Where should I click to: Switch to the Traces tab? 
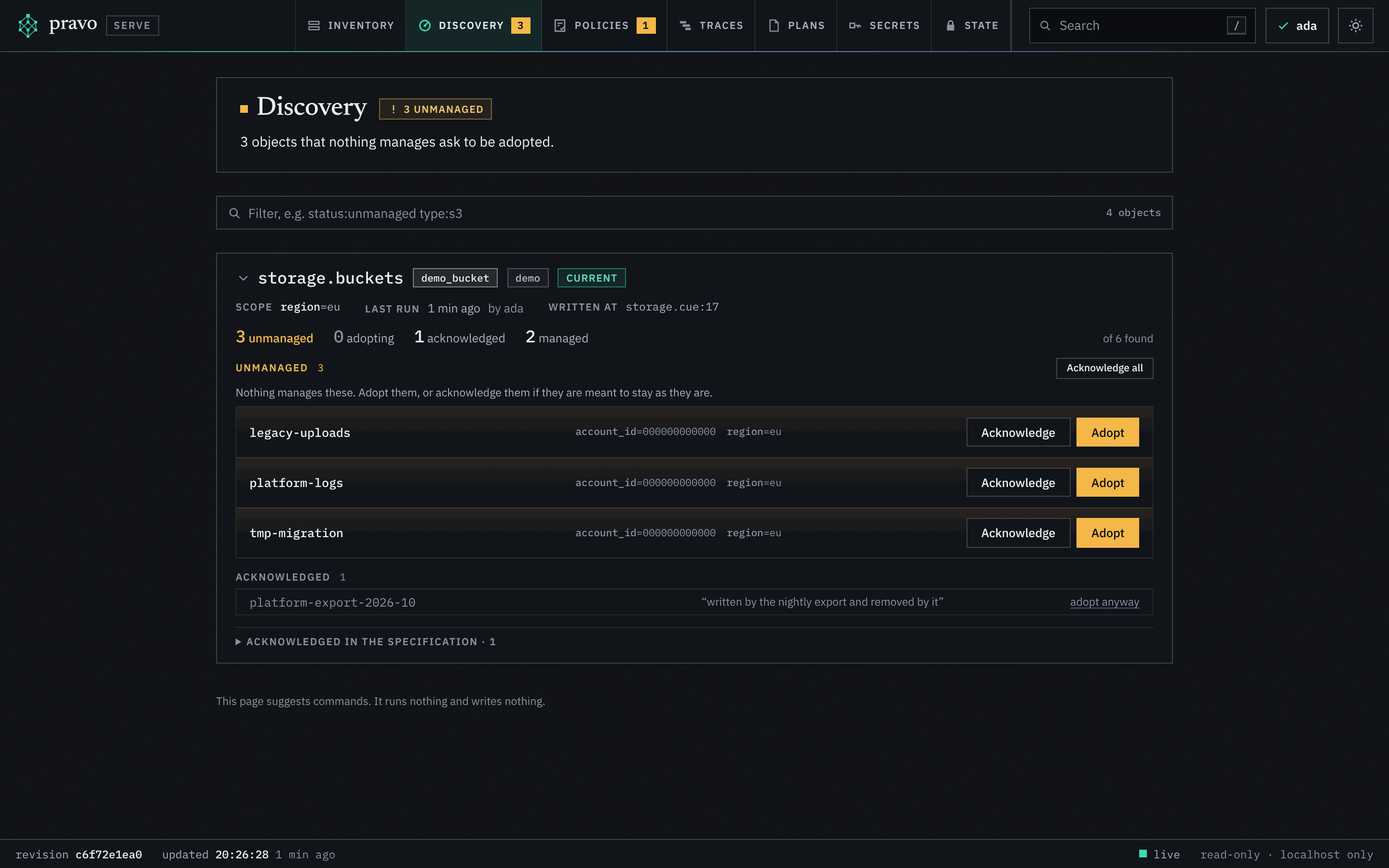(x=710, y=25)
